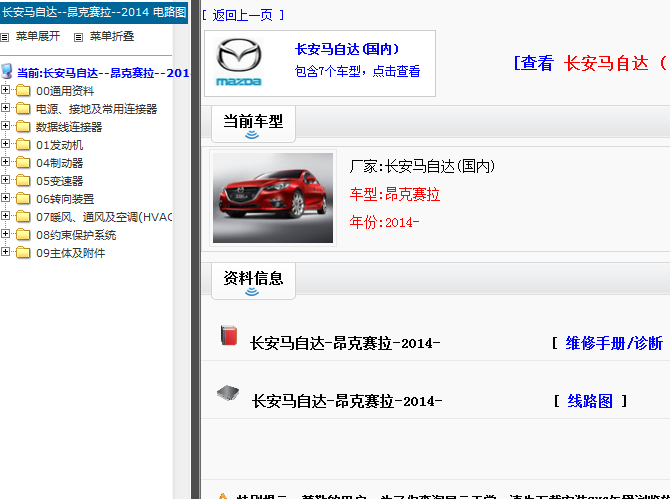
Task: Click the folder icon next to 09主体及附件
Action: point(23,252)
